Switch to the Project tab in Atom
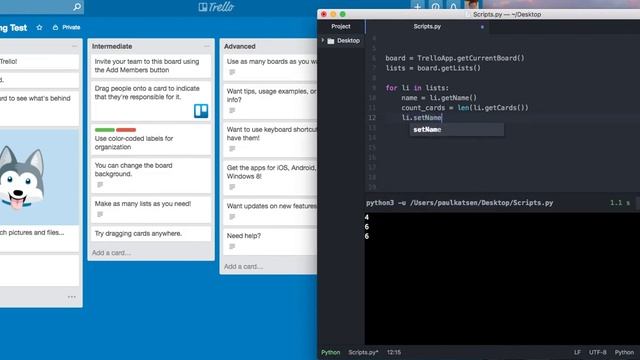 tap(341, 27)
